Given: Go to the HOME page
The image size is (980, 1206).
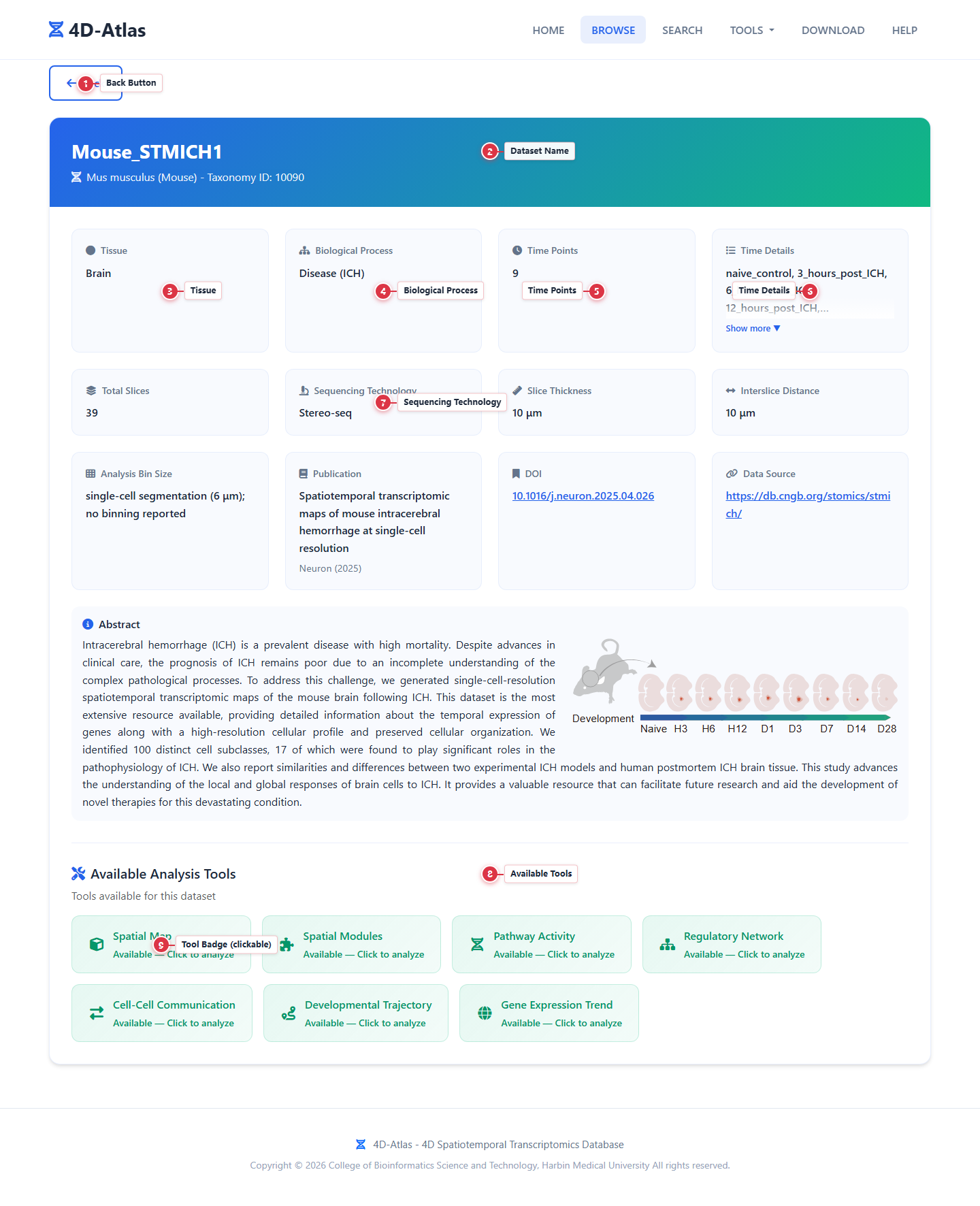Looking at the screenshot, I should (x=549, y=30).
